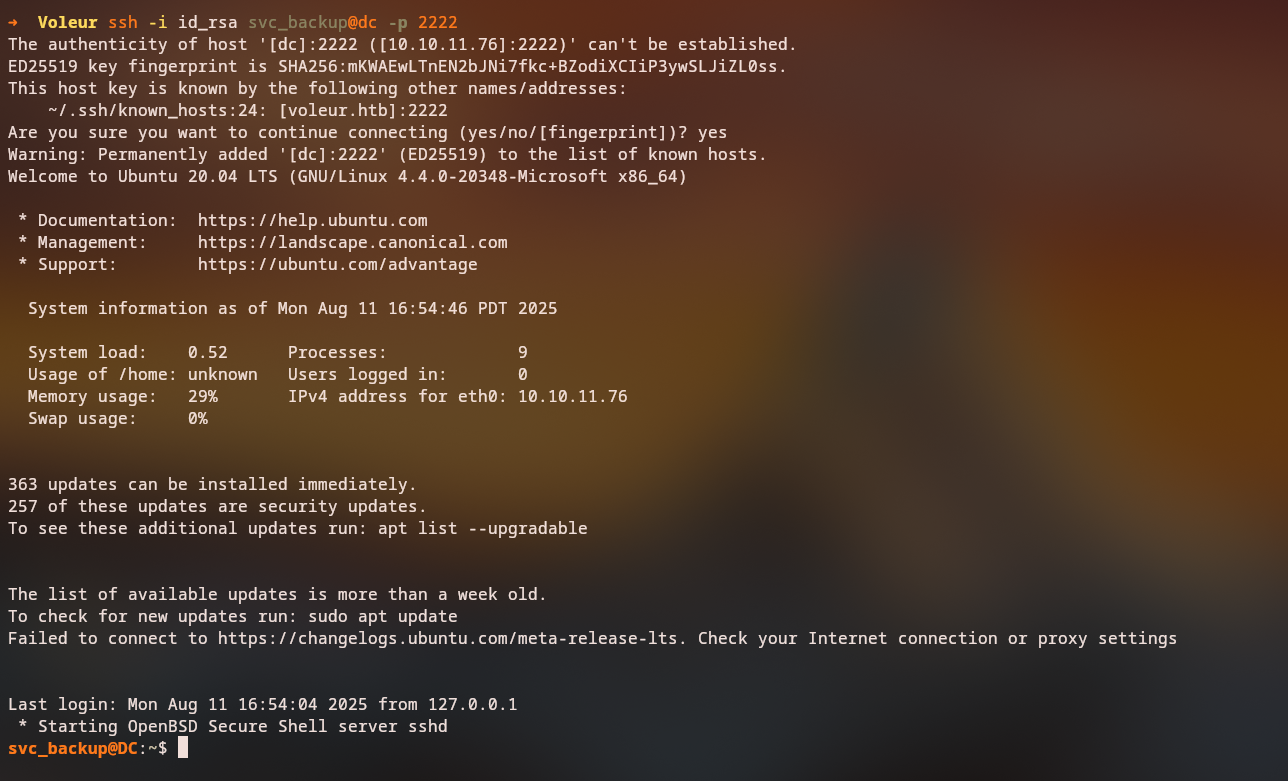Viewport: 1288px width, 781px height.
Task: Click the Memory usage 29% value
Action: [x=202, y=396]
